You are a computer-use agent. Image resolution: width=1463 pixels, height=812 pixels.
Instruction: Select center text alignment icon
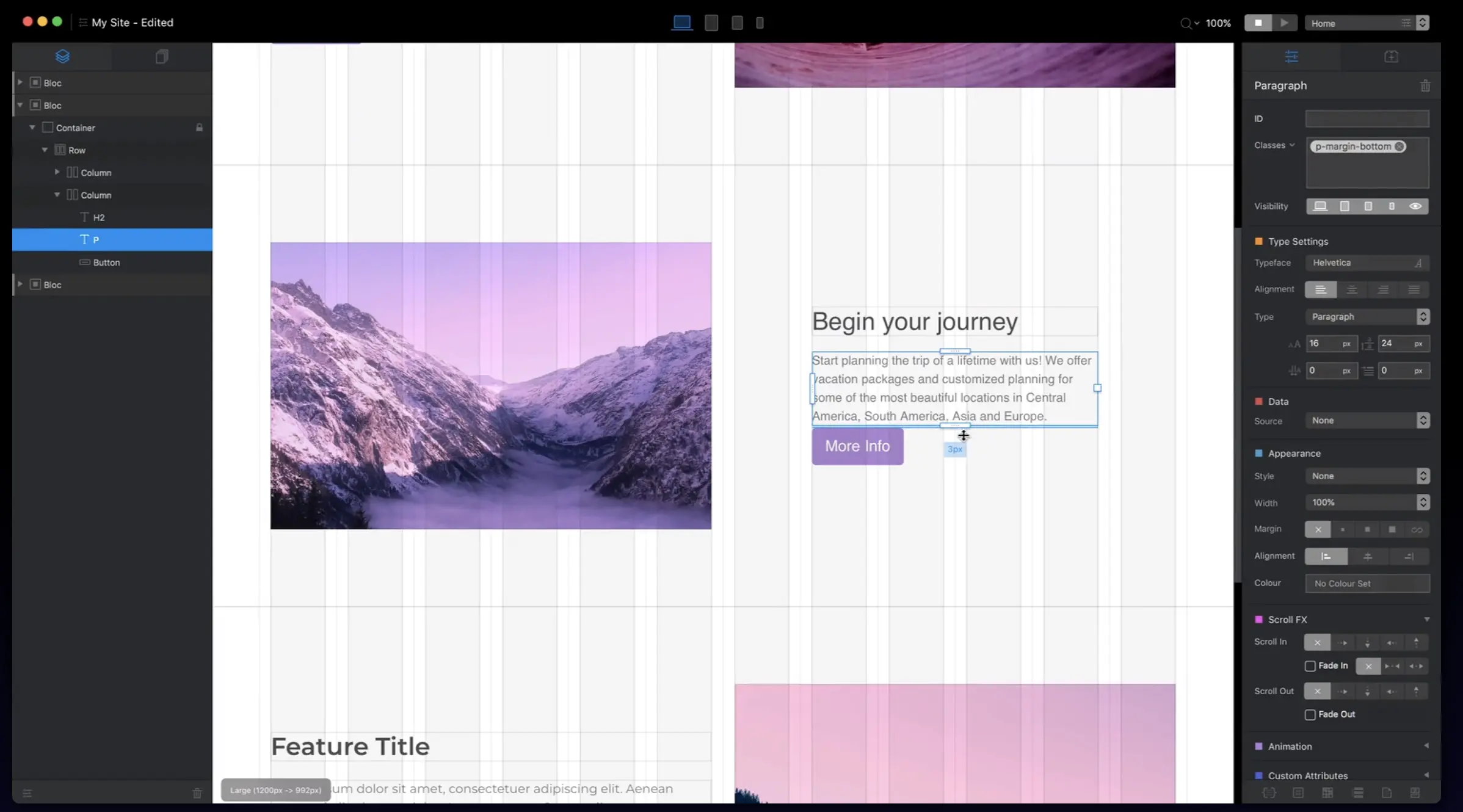[1352, 289]
